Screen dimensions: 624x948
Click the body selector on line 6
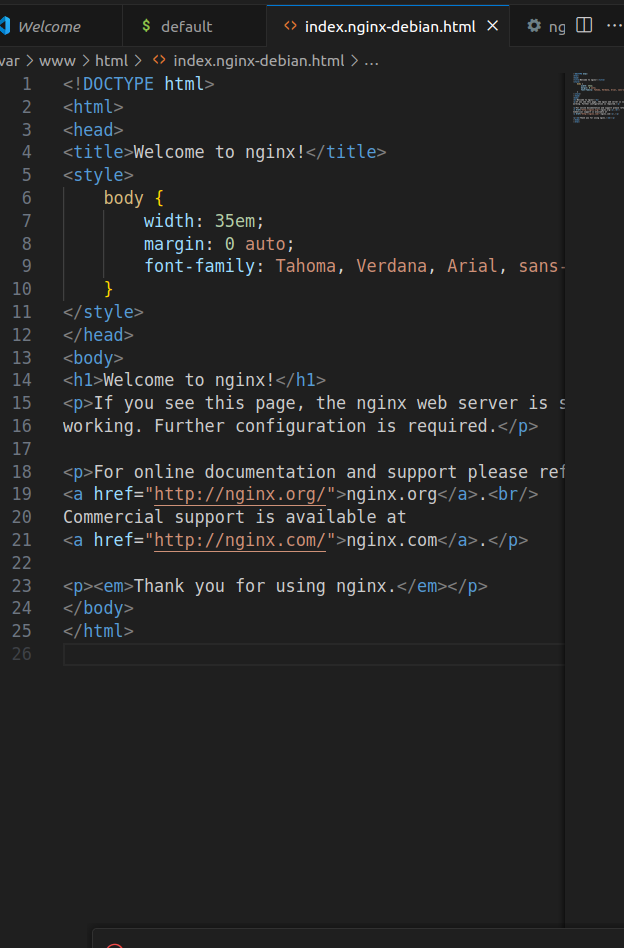123,198
